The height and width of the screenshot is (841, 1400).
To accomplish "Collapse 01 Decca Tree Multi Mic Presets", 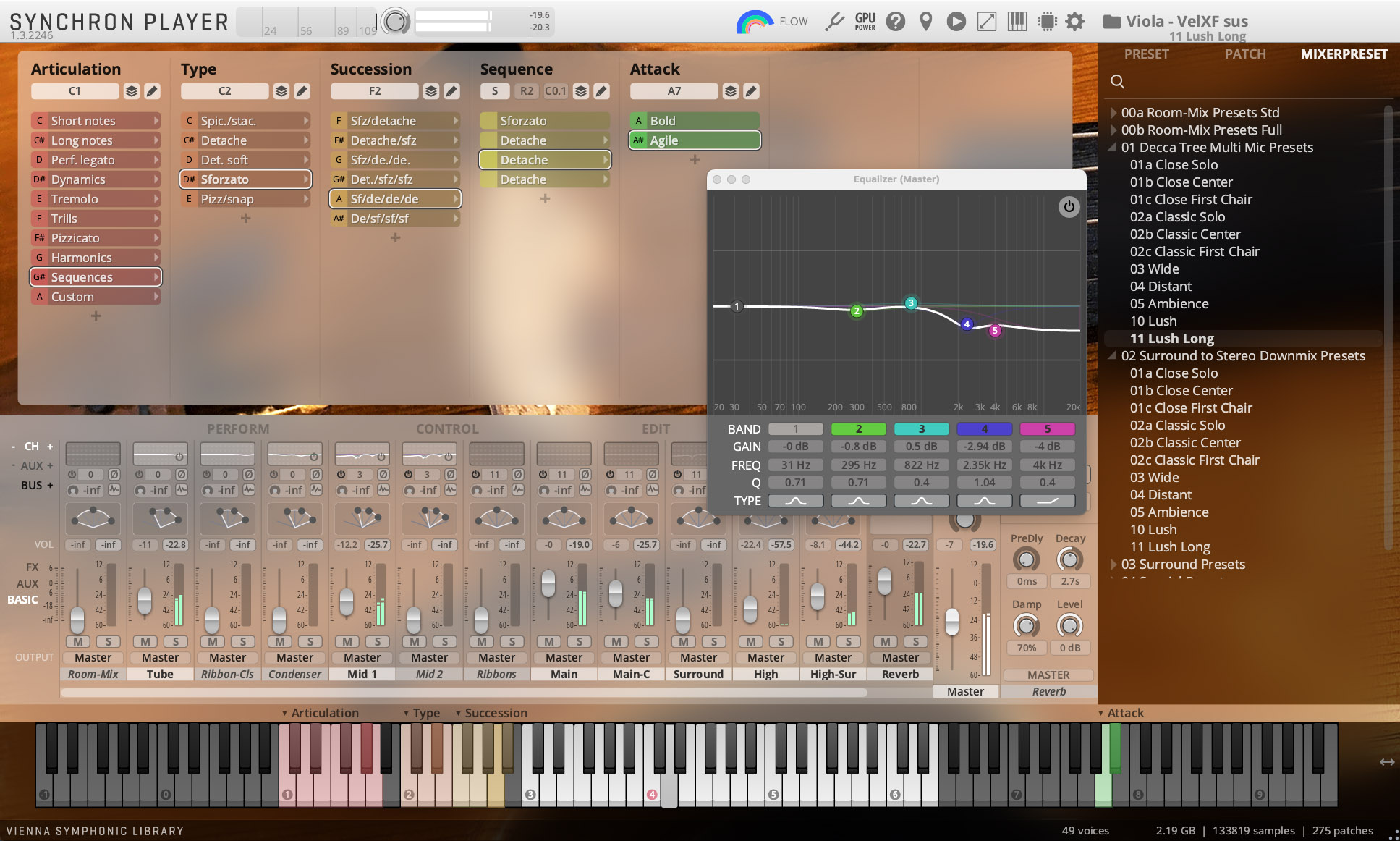I will (1113, 148).
